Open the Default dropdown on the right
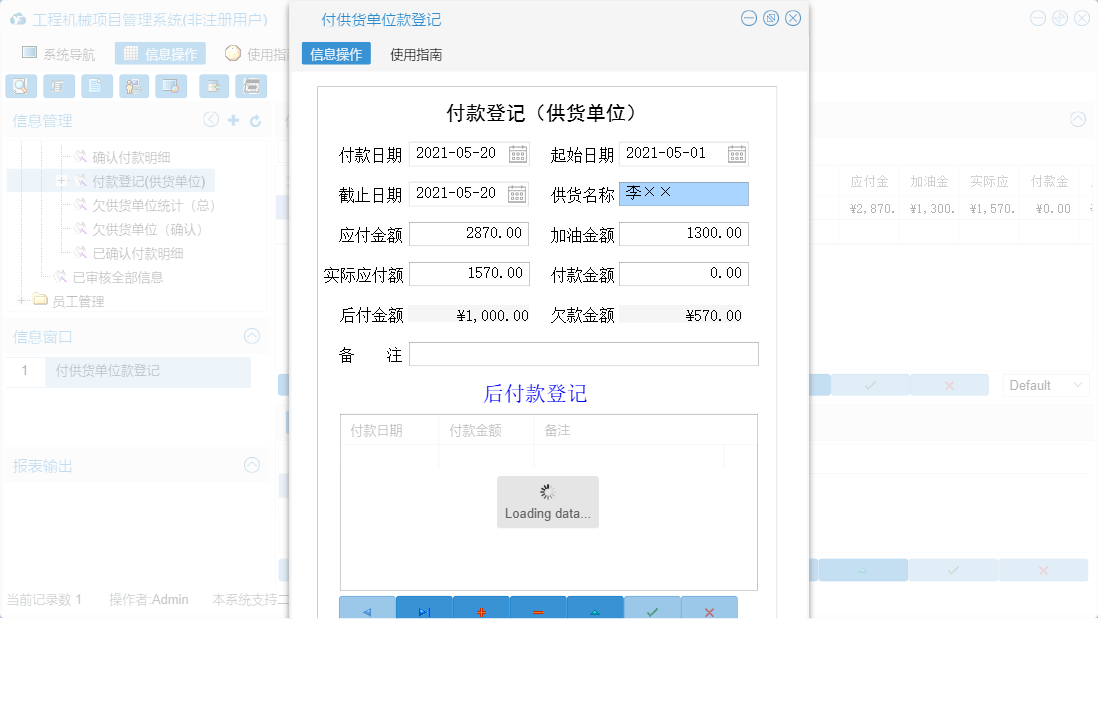The image size is (1098, 715). click(x=1044, y=384)
